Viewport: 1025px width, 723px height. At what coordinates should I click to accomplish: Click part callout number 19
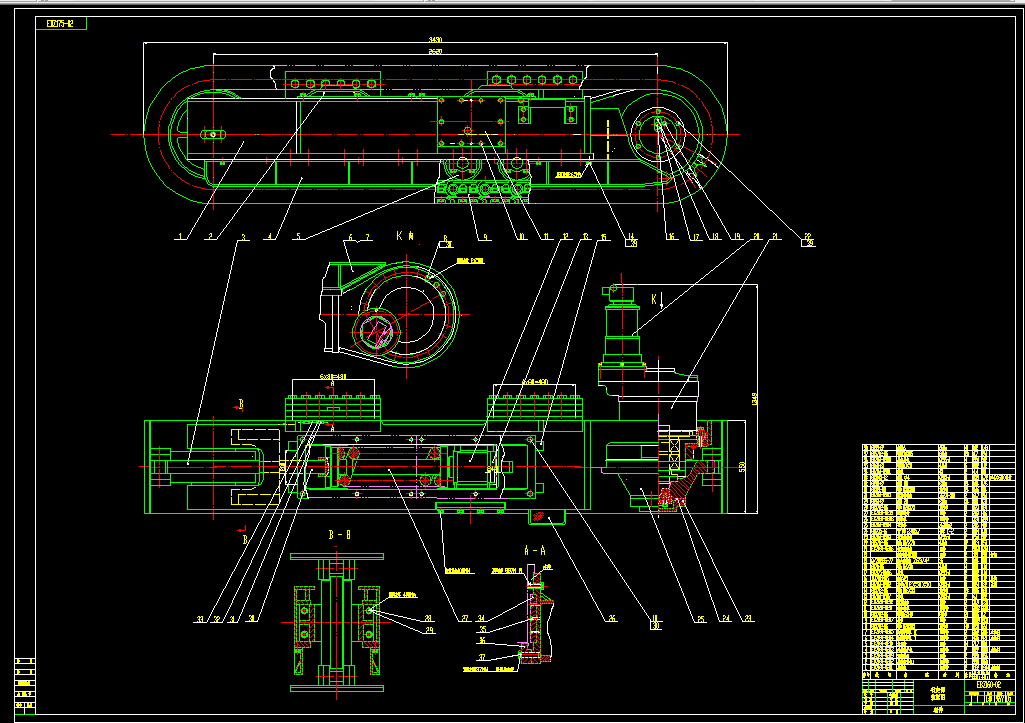point(737,237)
